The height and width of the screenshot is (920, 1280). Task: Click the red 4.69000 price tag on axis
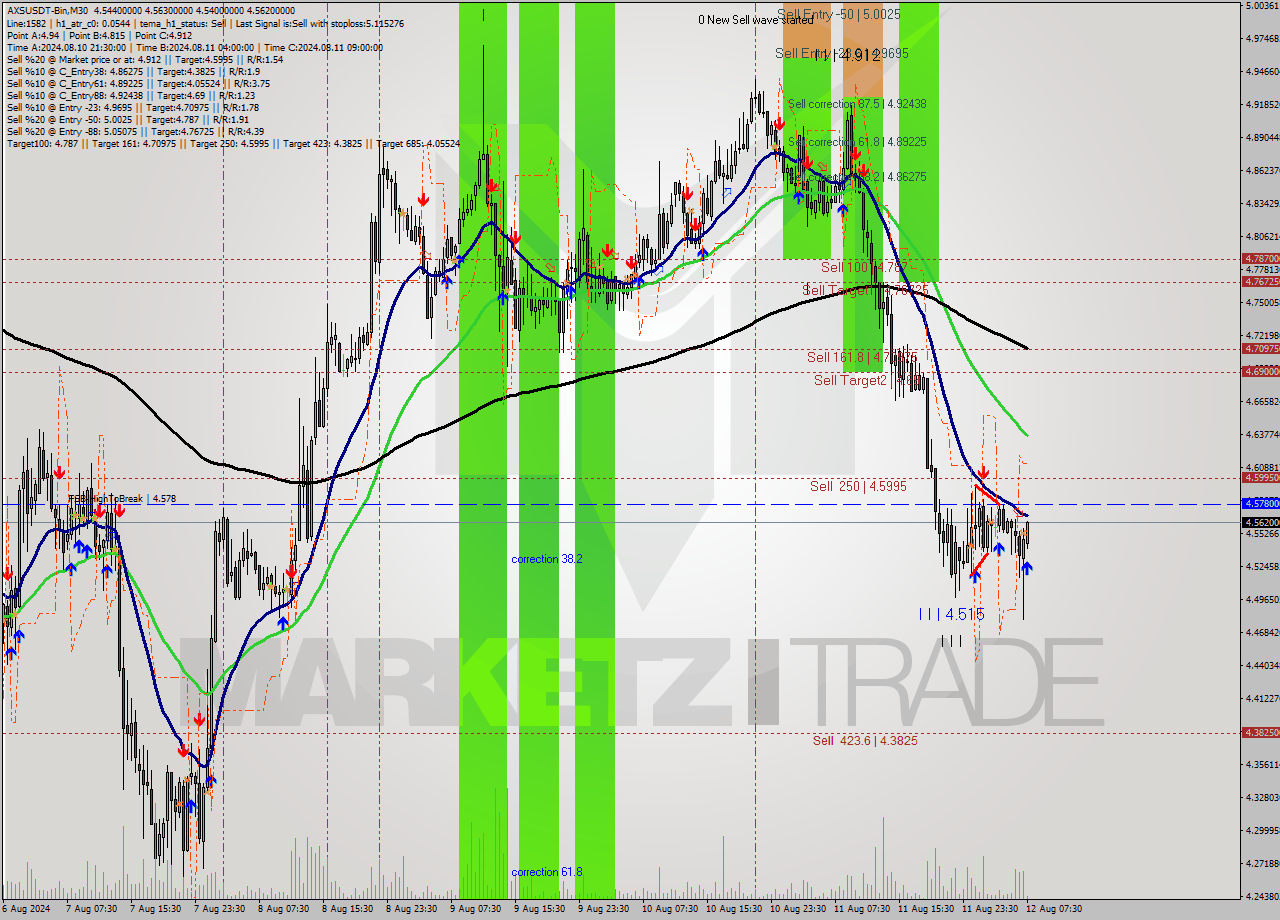1260,371
